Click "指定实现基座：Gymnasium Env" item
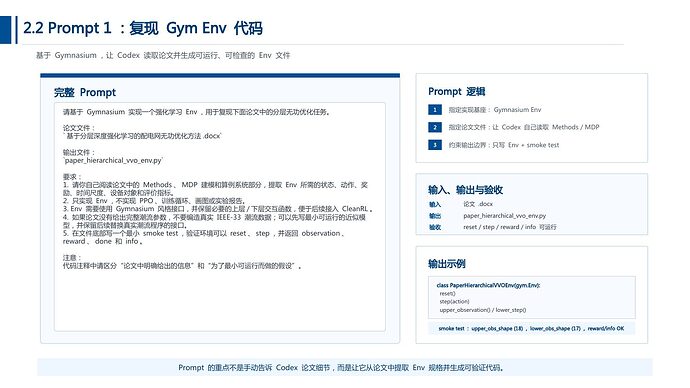The height and width of the screenshot is (388, 690). (x=495, y=110)
